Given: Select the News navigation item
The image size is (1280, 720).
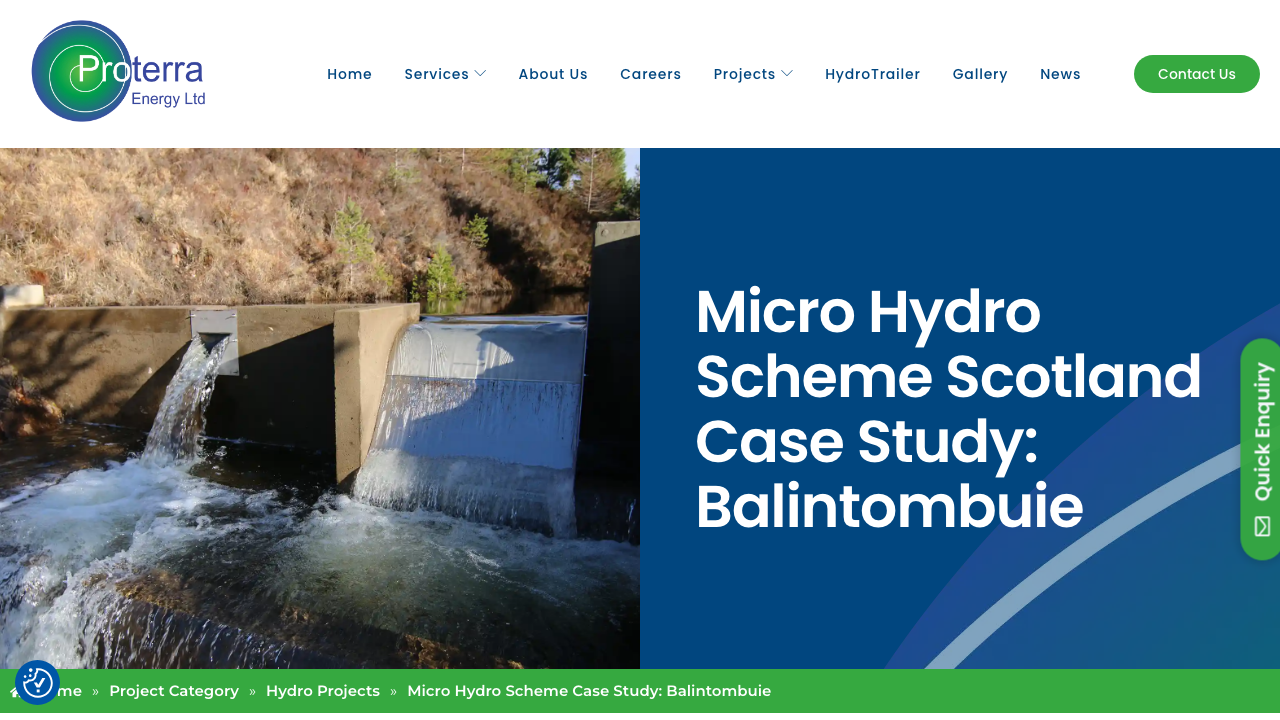Looking at the screenshot, I should [1060, 72].
